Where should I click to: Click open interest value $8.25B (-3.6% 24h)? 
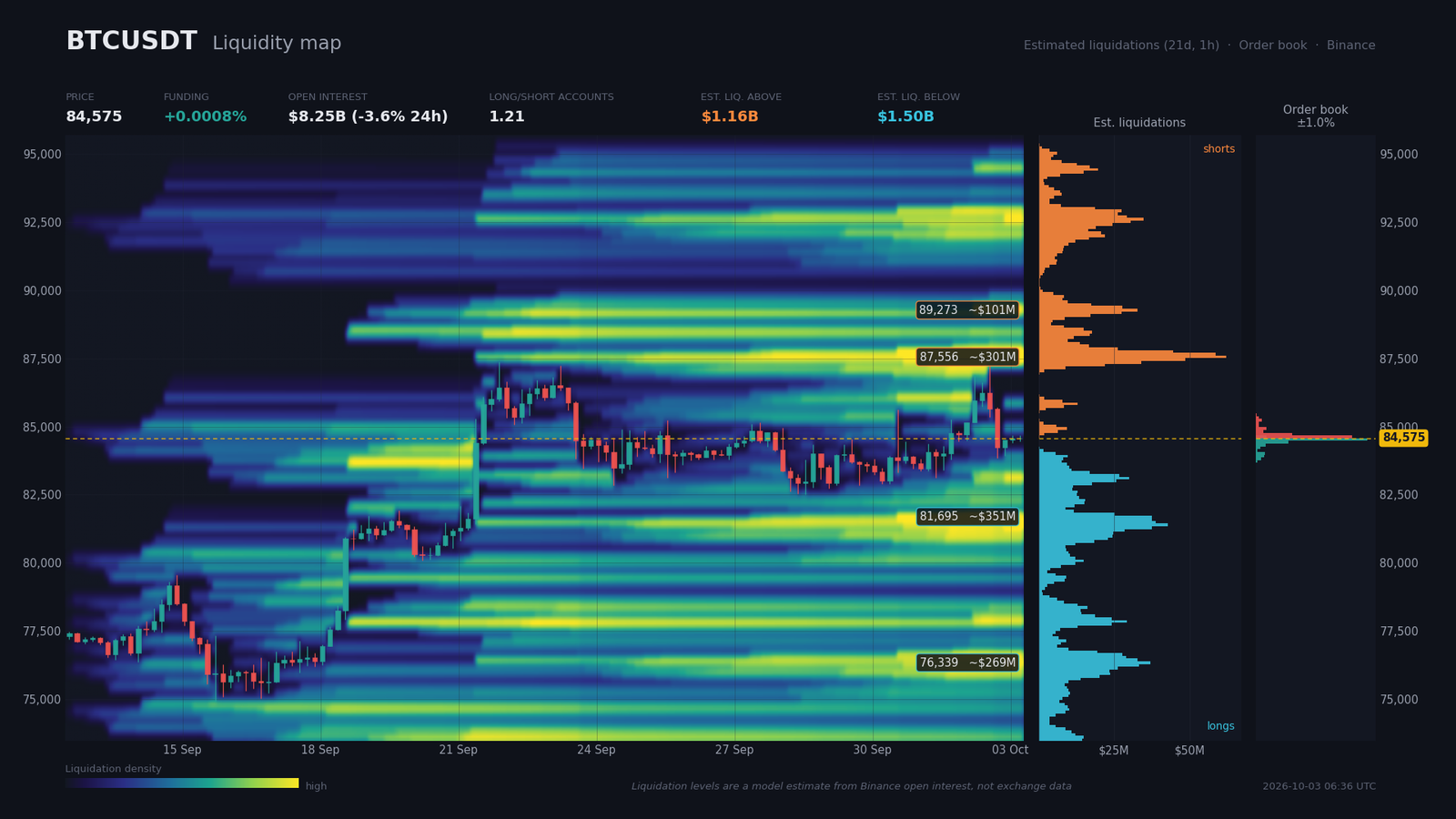click(368, 116)
